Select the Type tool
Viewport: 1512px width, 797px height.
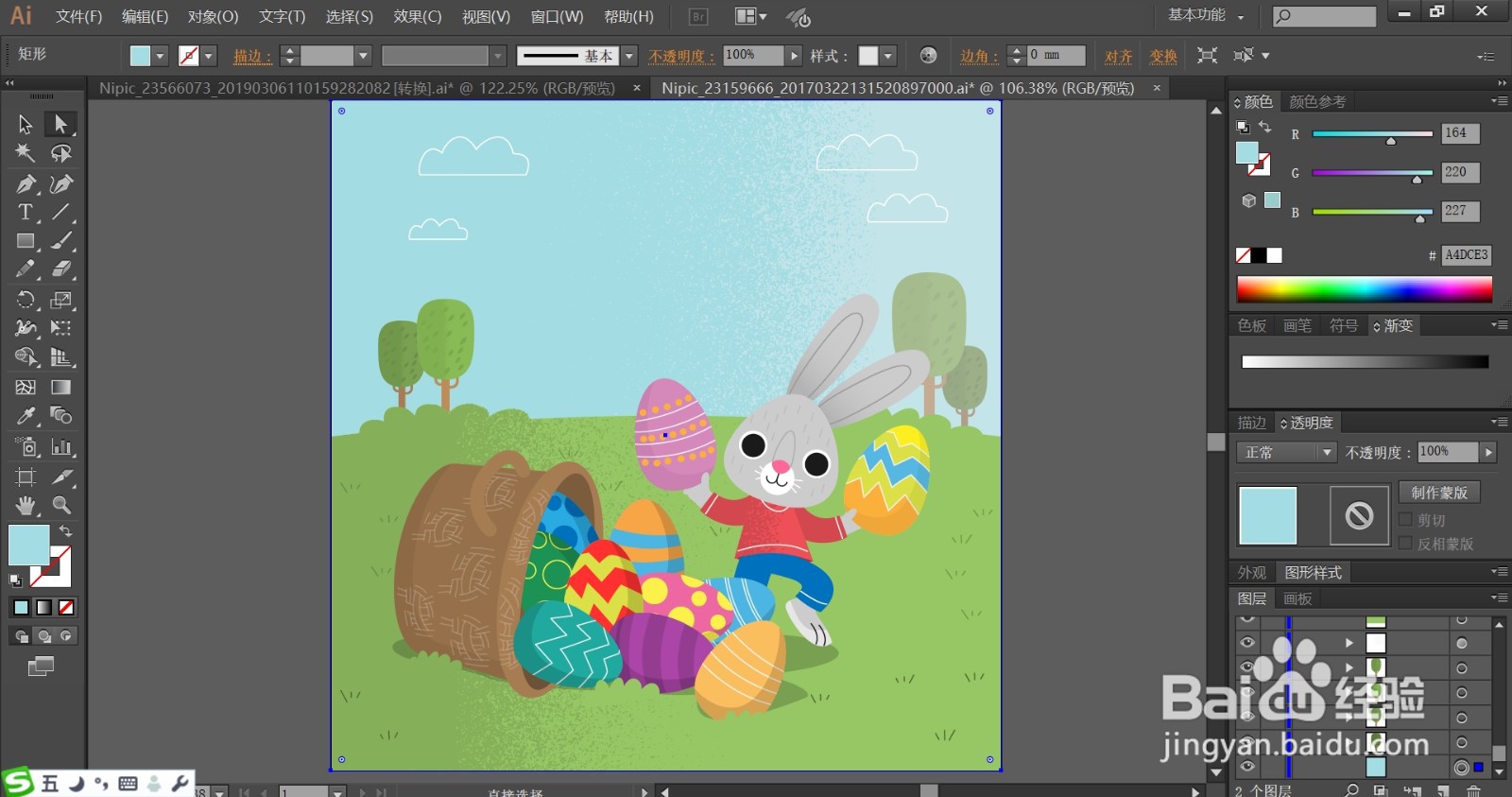(26, 213)
